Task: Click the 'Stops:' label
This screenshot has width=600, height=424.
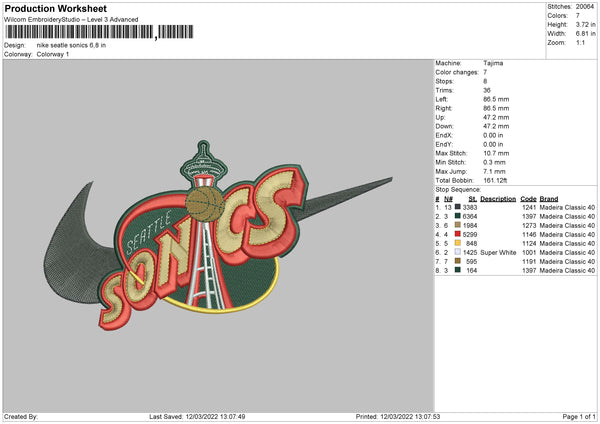Action: (x=444, y=81)
